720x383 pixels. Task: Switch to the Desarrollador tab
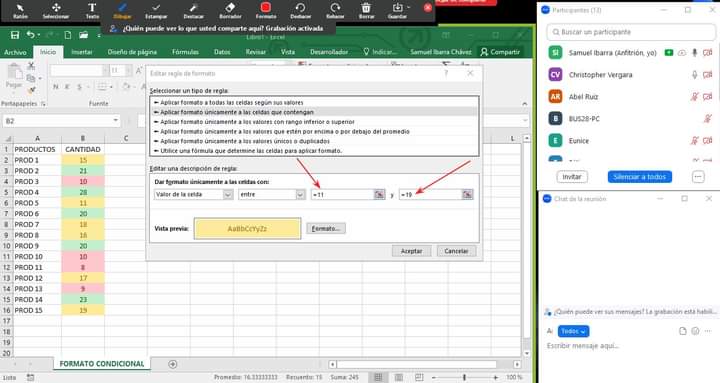[x=329, y=52]
